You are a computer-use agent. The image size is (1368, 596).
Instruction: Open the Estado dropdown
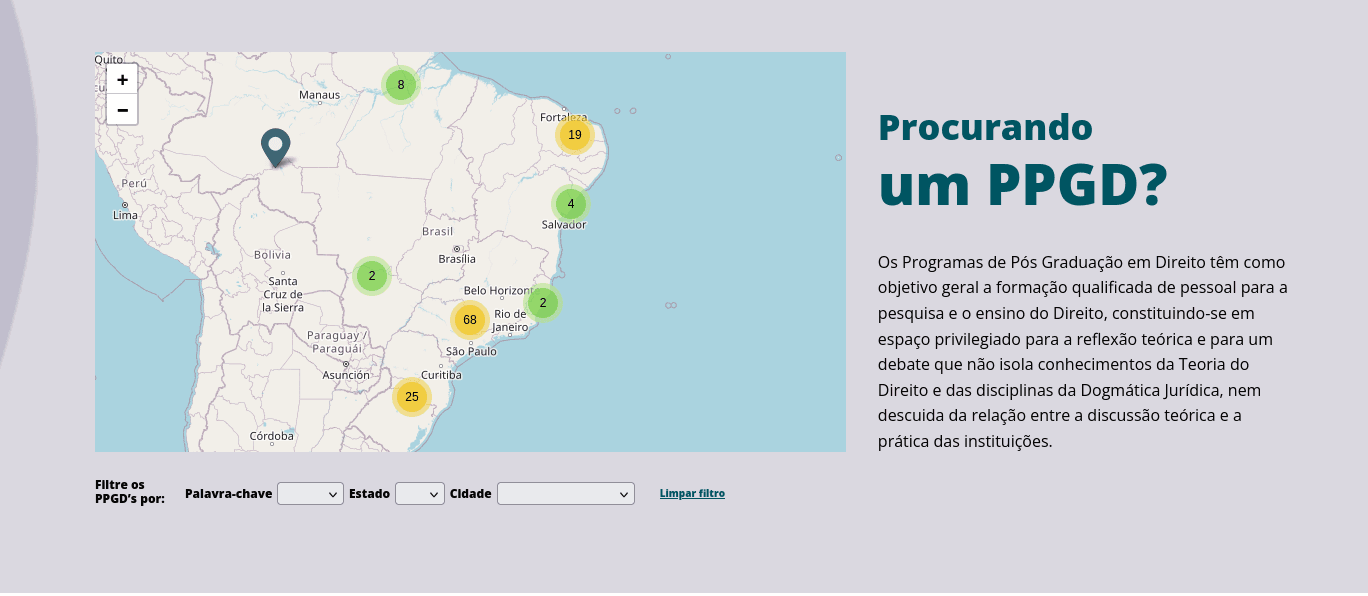420,494
